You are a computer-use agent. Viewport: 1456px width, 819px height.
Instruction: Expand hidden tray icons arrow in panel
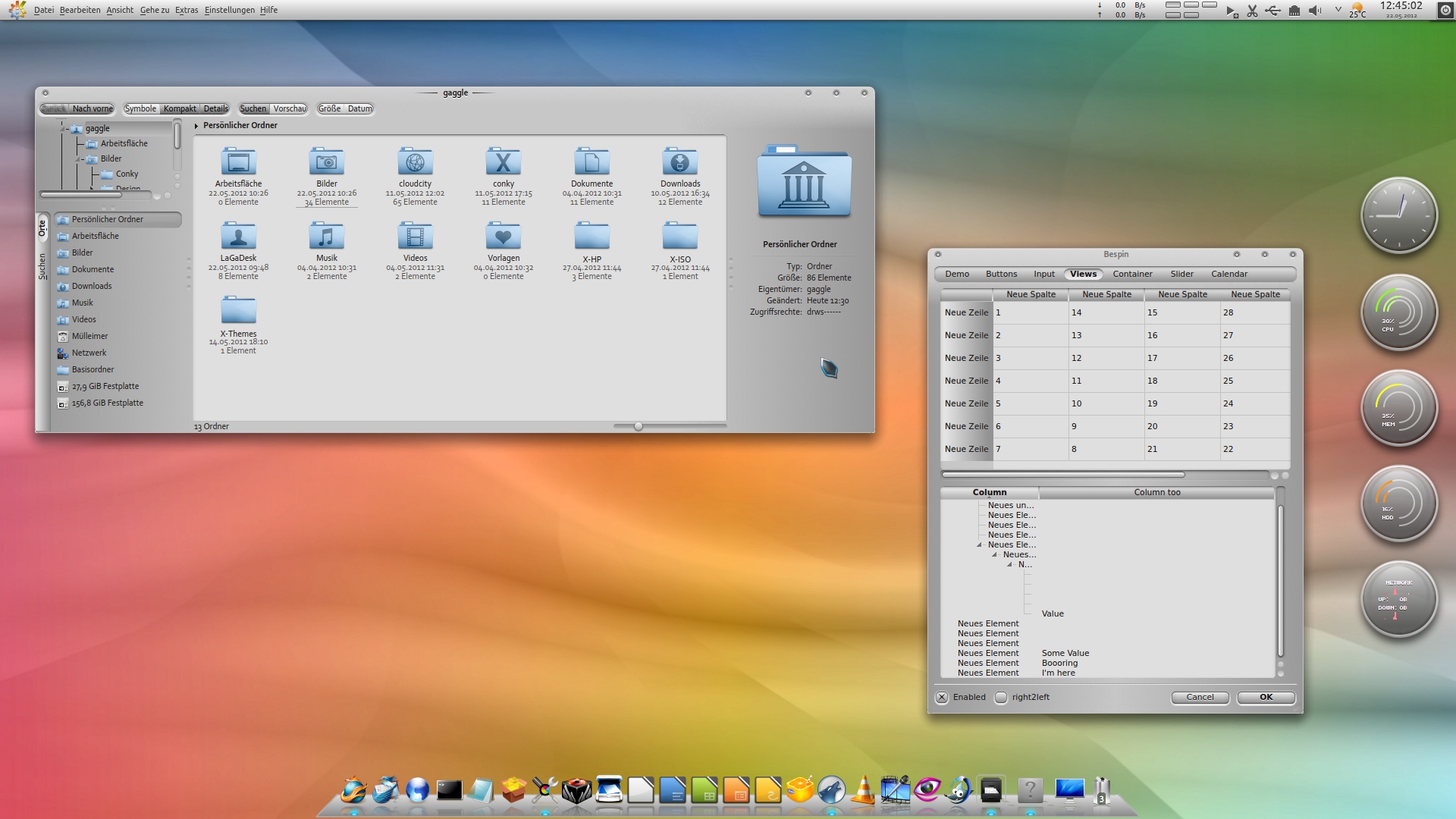click(1338, 11)
